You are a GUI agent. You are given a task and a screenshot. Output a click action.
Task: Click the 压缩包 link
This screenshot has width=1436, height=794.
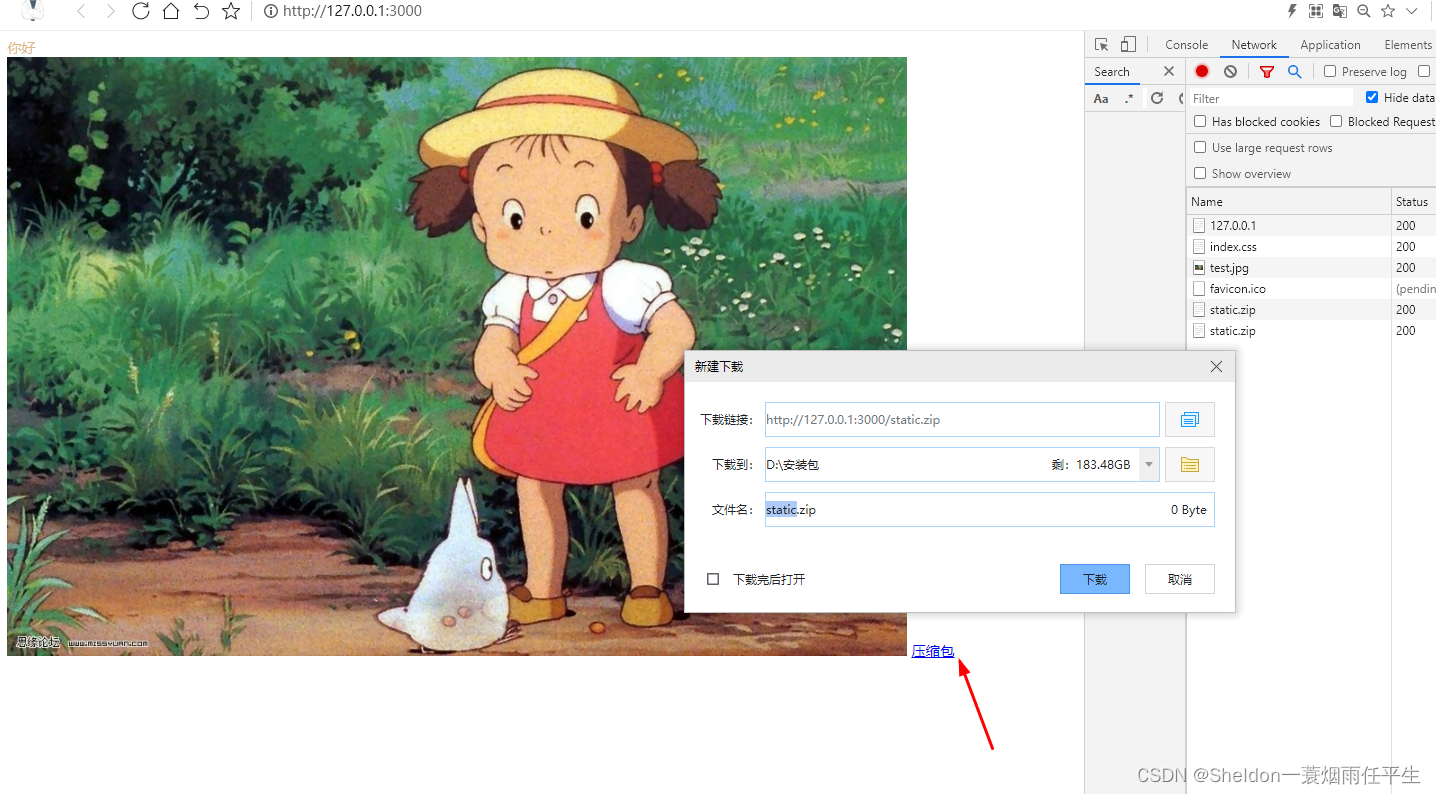tap(933, 651)
